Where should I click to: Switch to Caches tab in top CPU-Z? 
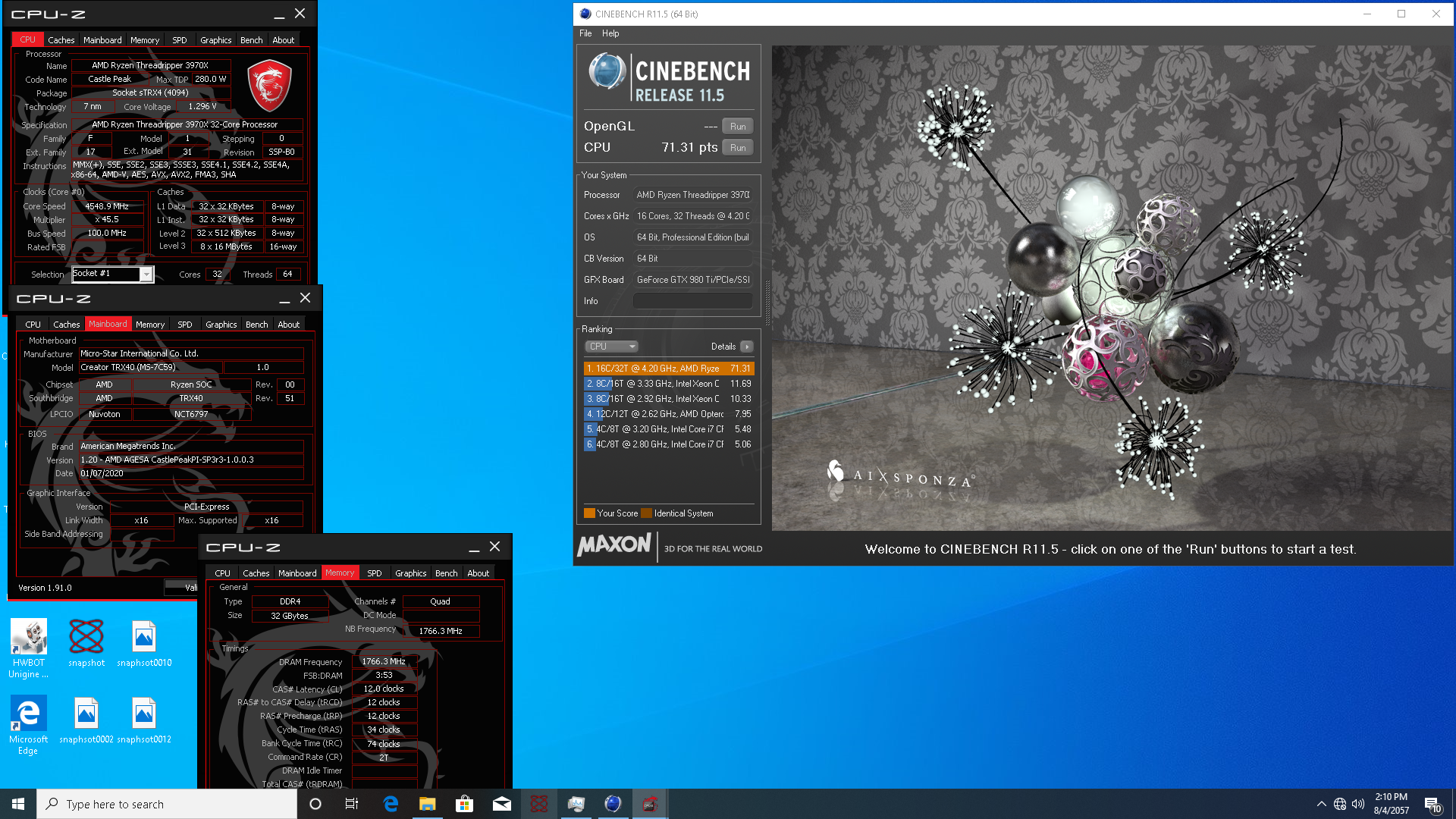pyautogui.click(x=61, y=40)
